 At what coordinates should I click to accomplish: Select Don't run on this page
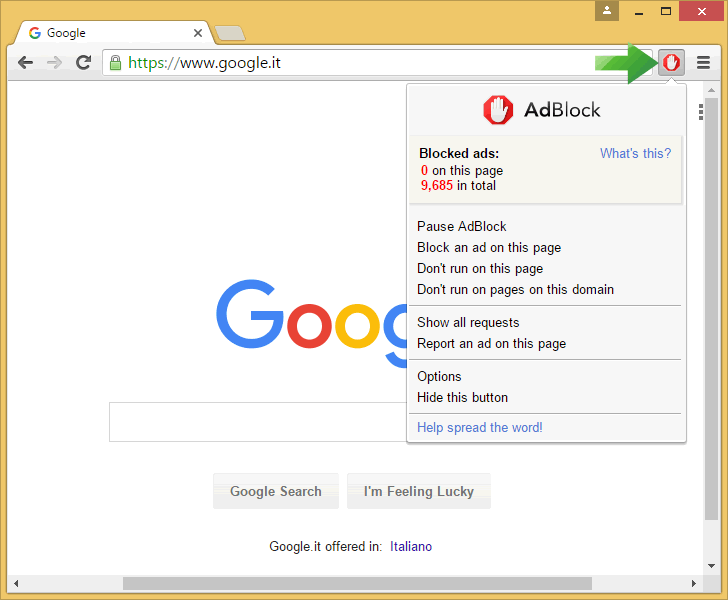[480, 268]
